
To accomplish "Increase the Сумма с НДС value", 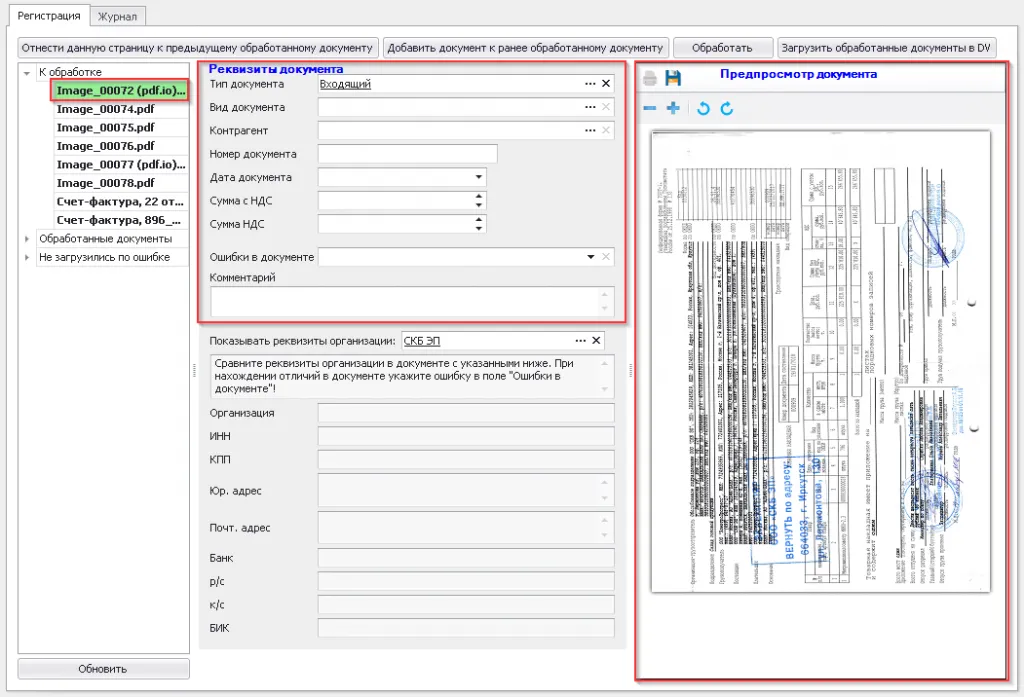I will (x=480, y=196).
